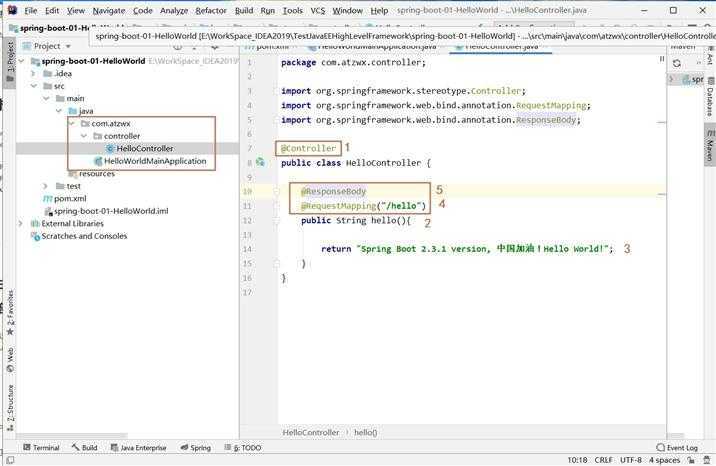Open the Edit menu
The image size is (716, 466).
pos(52,10)
